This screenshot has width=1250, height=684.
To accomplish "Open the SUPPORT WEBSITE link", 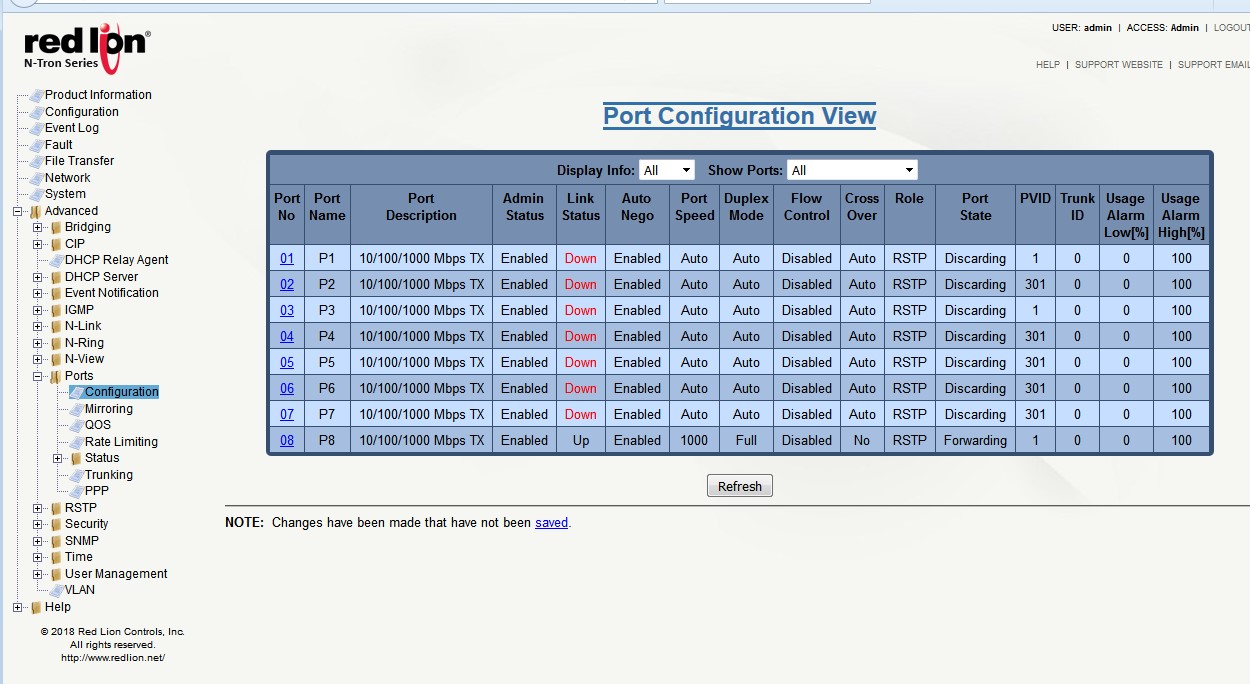I will tap(1119, 65).
